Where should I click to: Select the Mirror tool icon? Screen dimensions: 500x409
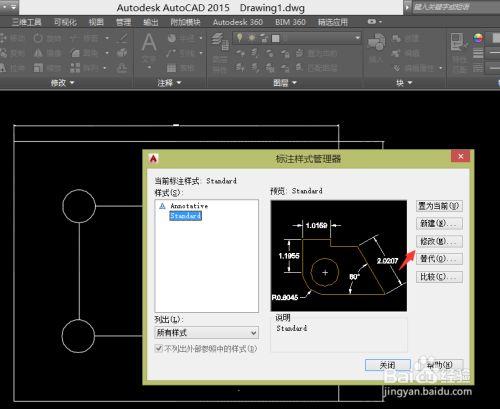38,53
